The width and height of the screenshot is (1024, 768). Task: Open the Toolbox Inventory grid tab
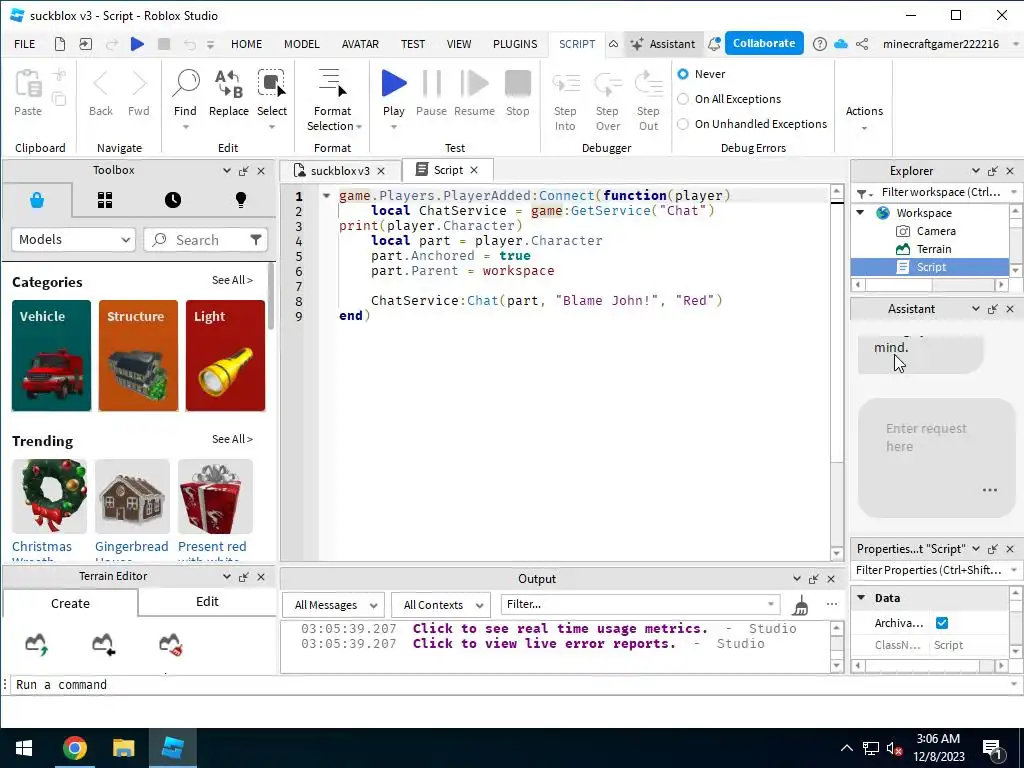(x=105, y=200)
